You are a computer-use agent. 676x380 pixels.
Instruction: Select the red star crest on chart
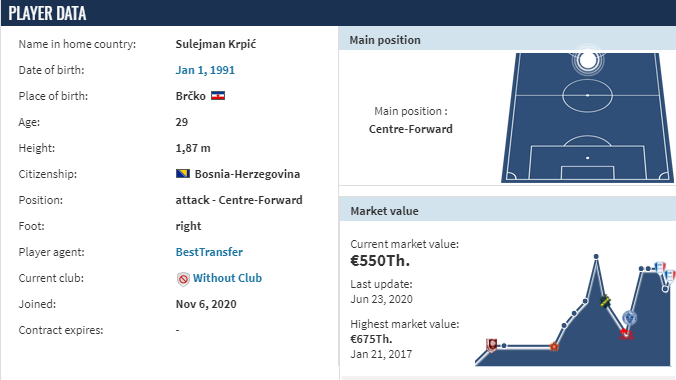[554, 346]
